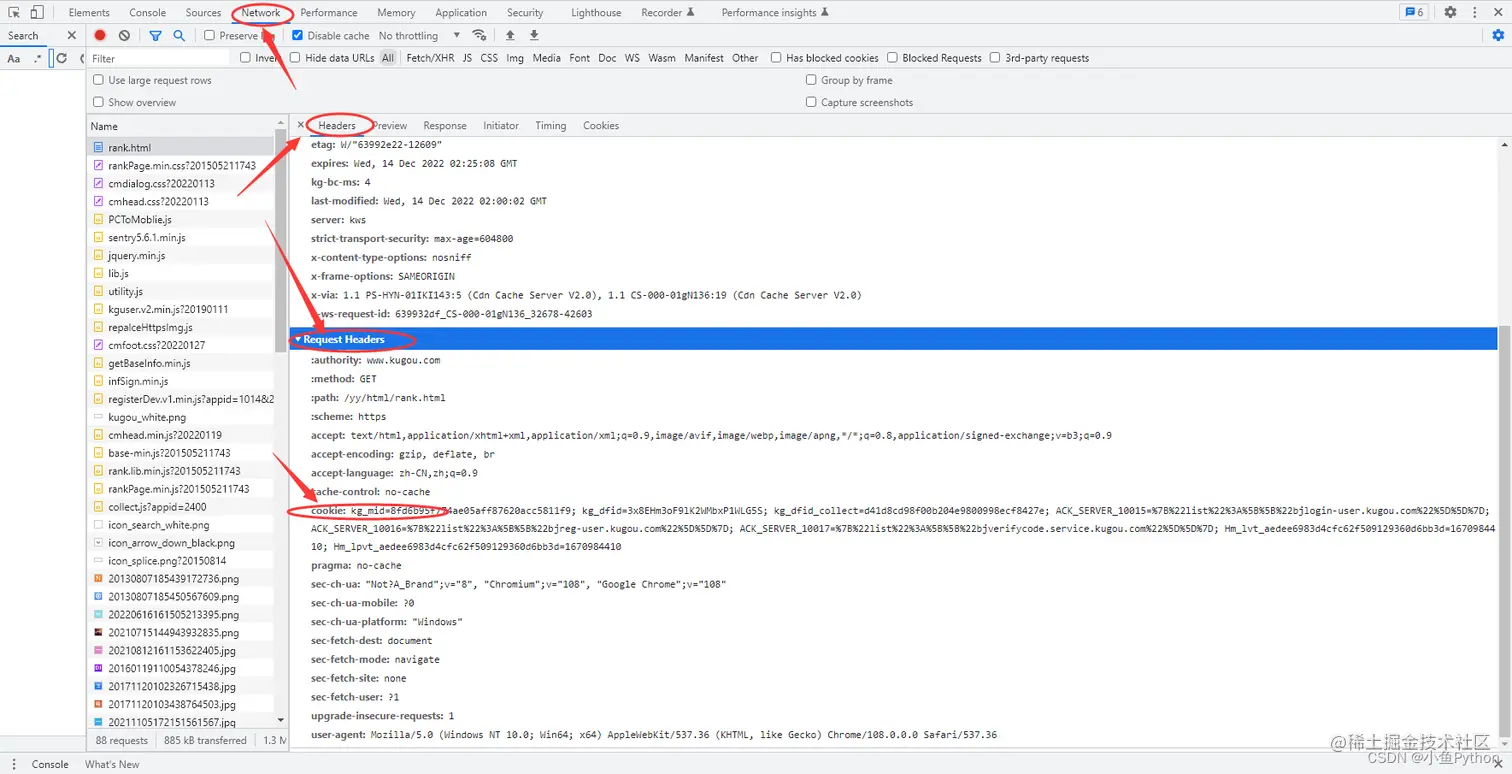Open DevTools settings gear icon

click(1450, 12)
